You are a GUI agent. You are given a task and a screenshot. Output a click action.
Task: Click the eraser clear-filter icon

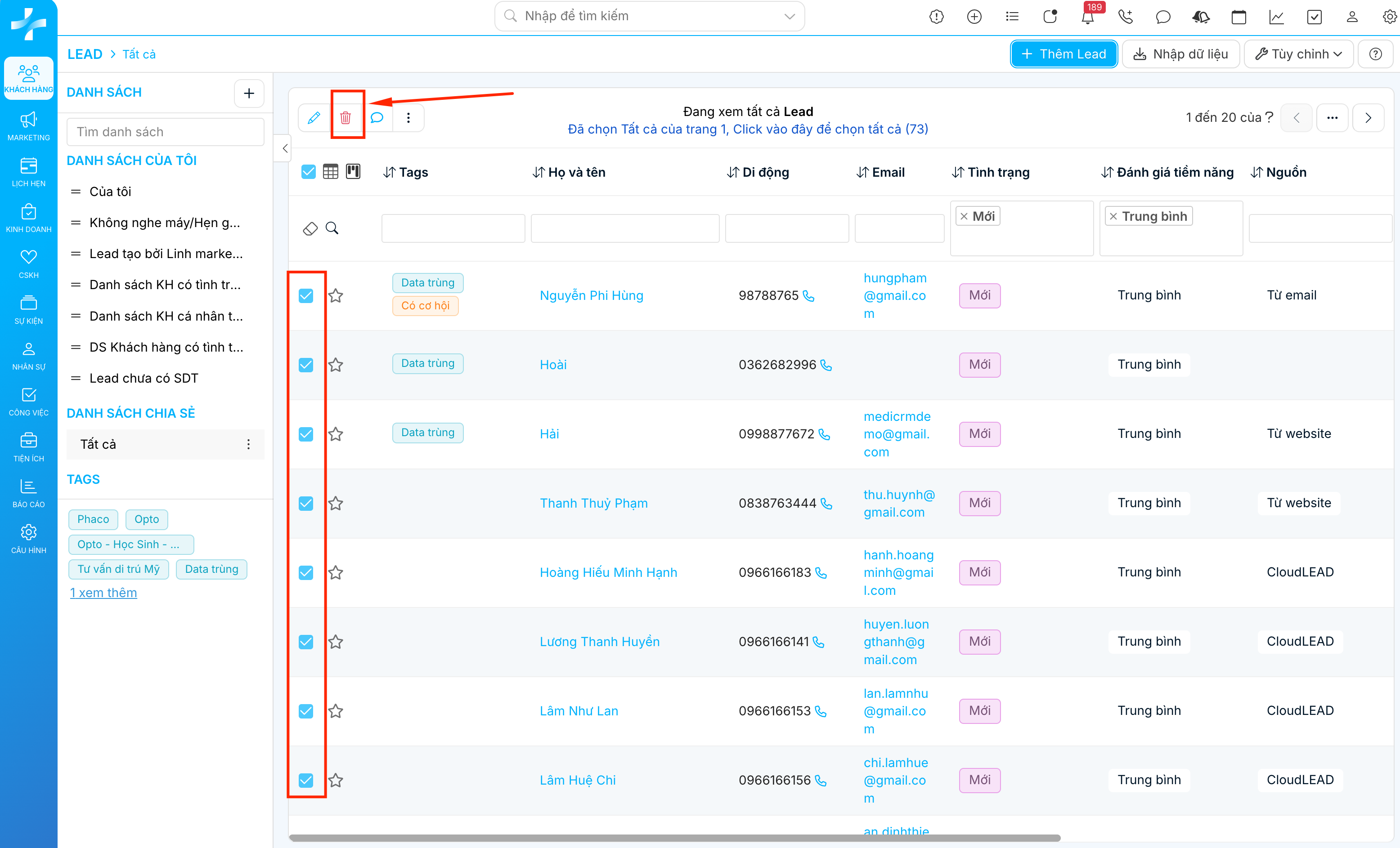pyautogui.click(x=310, y=228)
